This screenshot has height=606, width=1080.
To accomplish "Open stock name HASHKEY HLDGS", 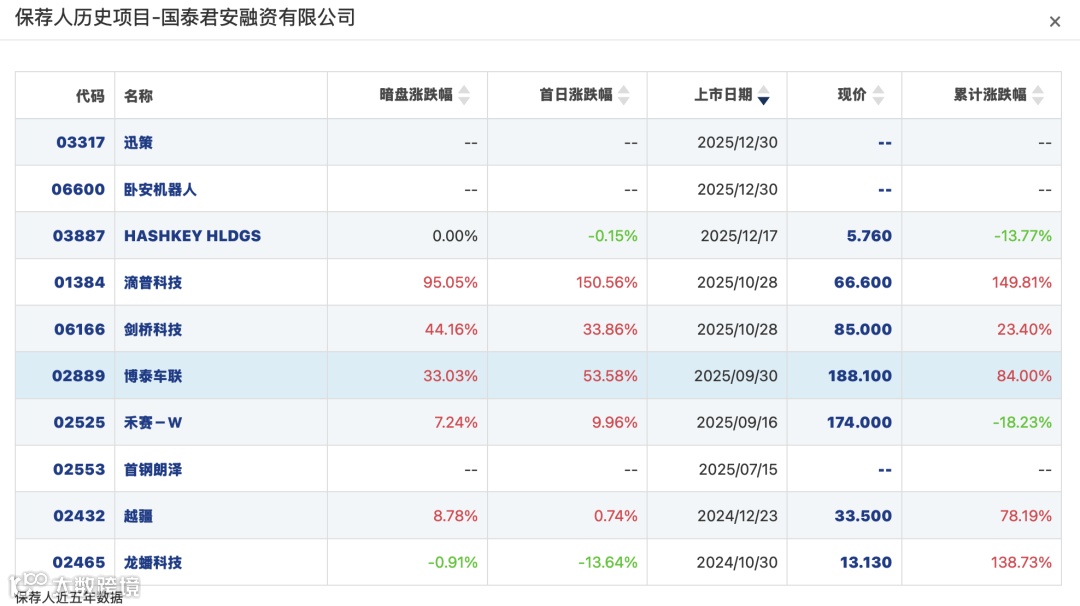I will 192,236.
